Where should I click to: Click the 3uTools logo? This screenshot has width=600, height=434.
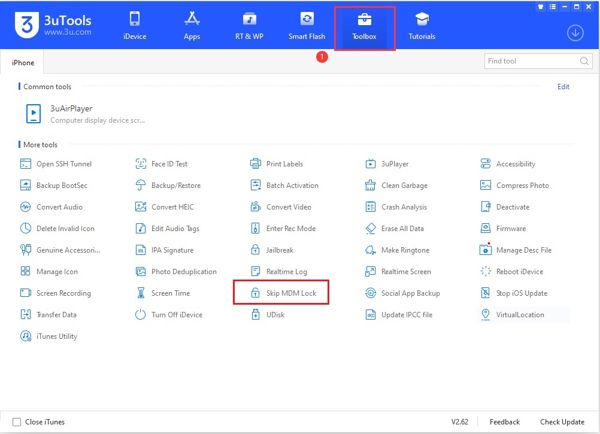(53, 25)
